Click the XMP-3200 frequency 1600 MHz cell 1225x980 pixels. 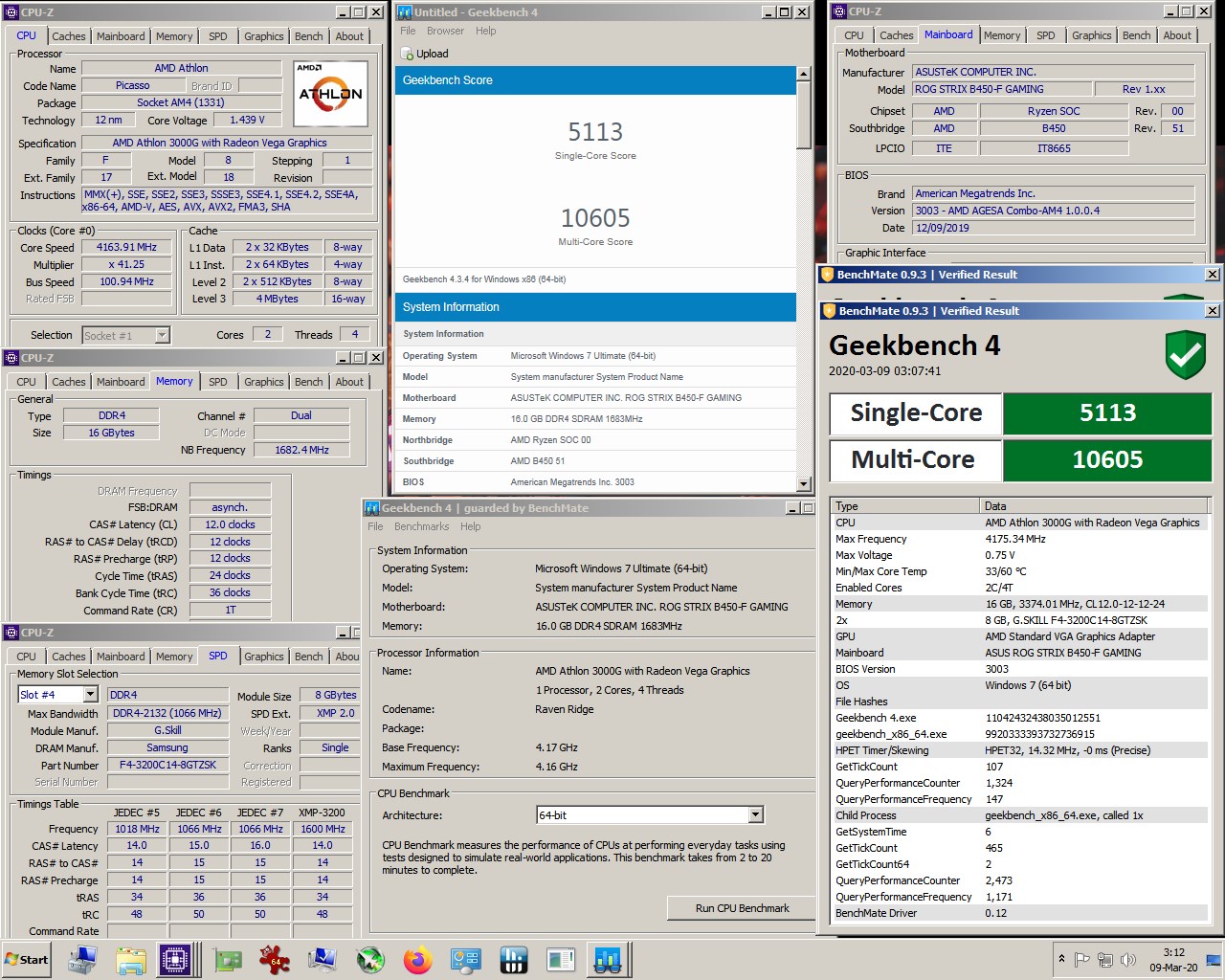pyautogui.click(x=323, y=829)
